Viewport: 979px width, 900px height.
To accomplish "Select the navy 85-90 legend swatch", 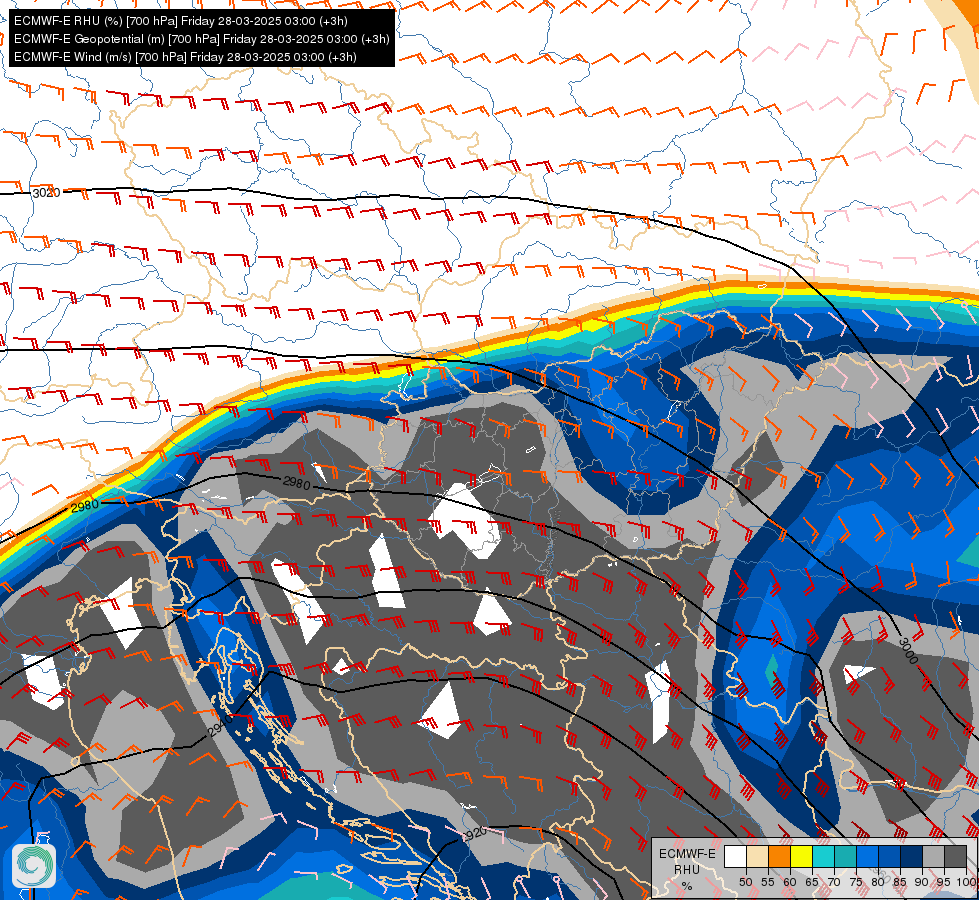I will (912, 856).
